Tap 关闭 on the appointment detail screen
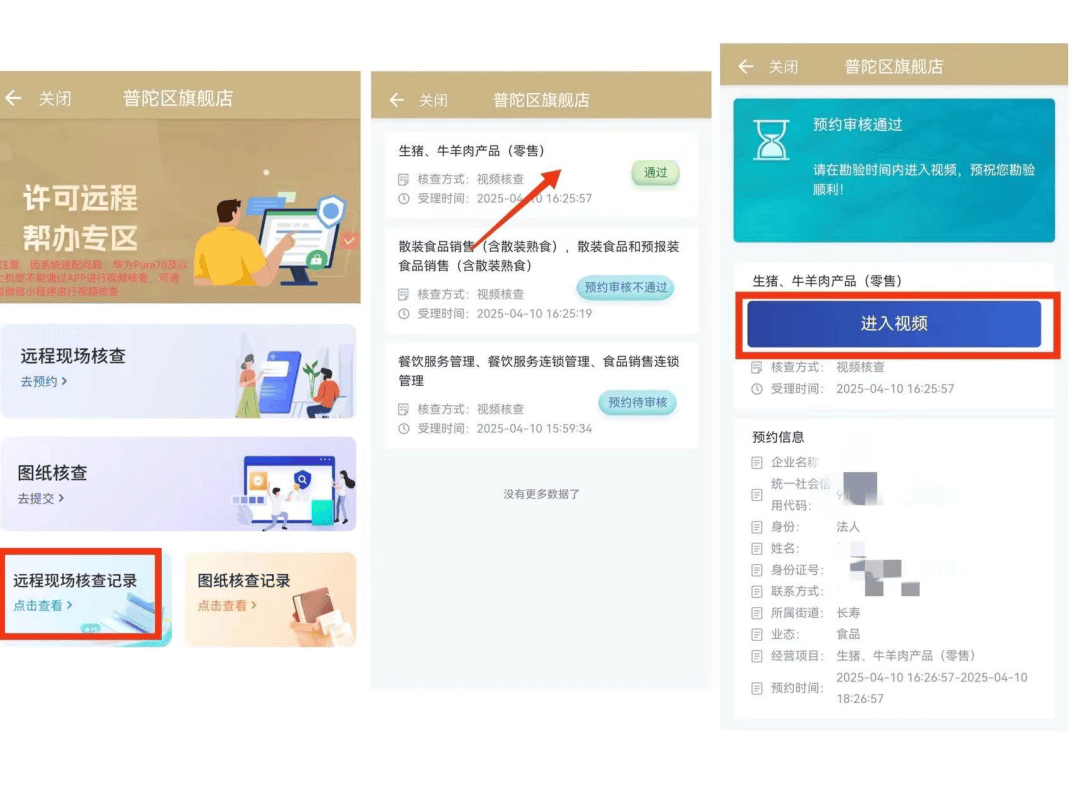The image size is (1080, 810). (783, 67)
